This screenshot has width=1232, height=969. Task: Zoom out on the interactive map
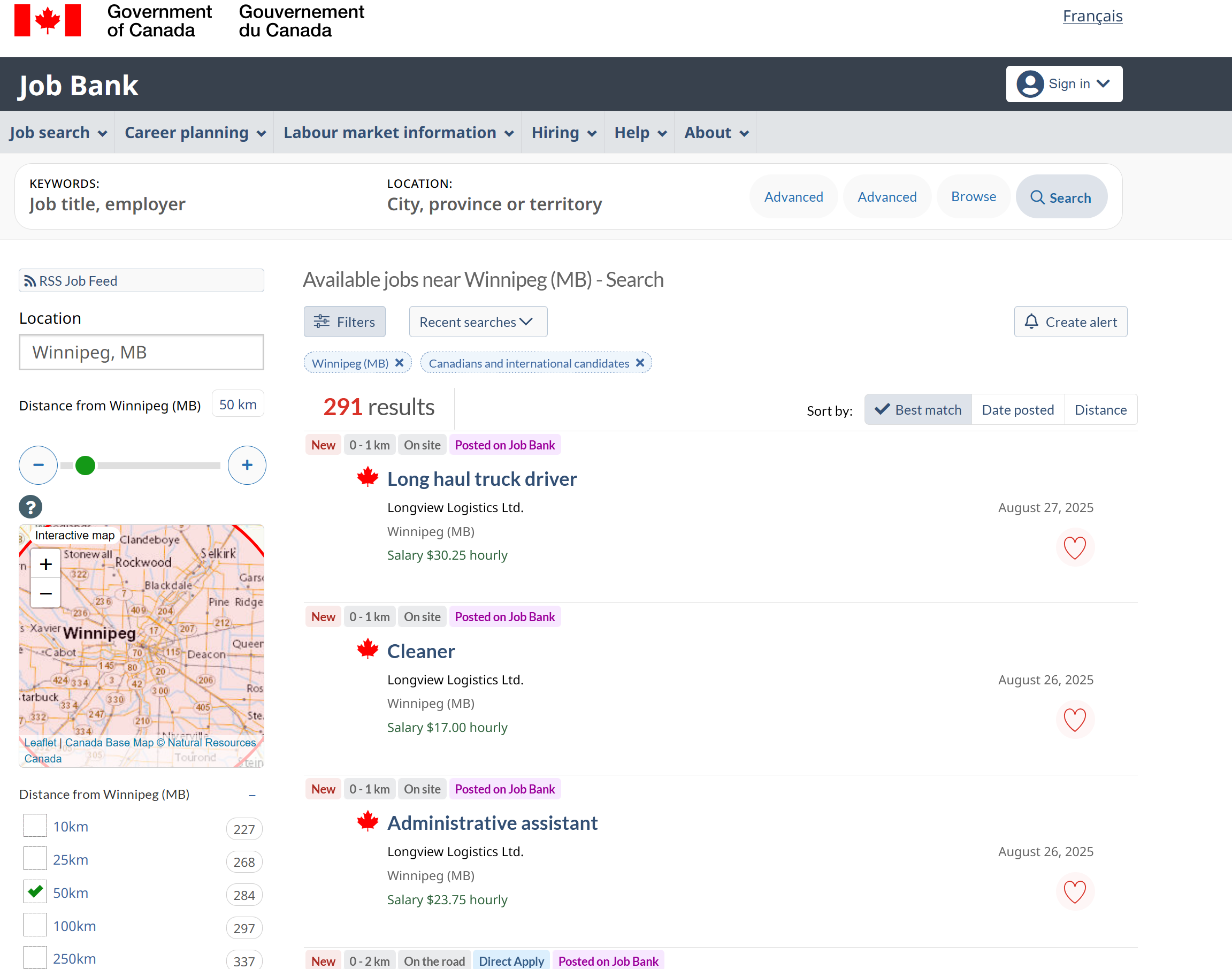coord(46,593)
